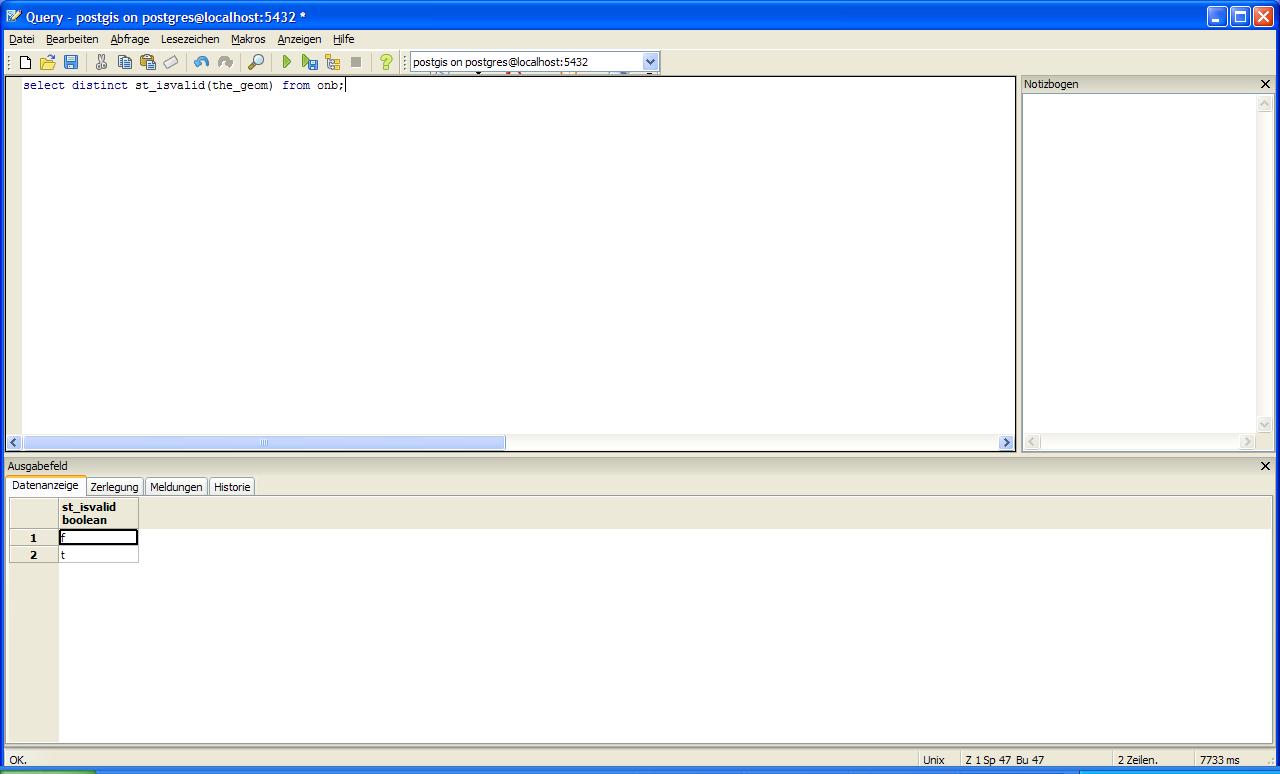Click the Cut scissors icon
The width and height of the screenshot is (1280, 774).
pos(101,62)
